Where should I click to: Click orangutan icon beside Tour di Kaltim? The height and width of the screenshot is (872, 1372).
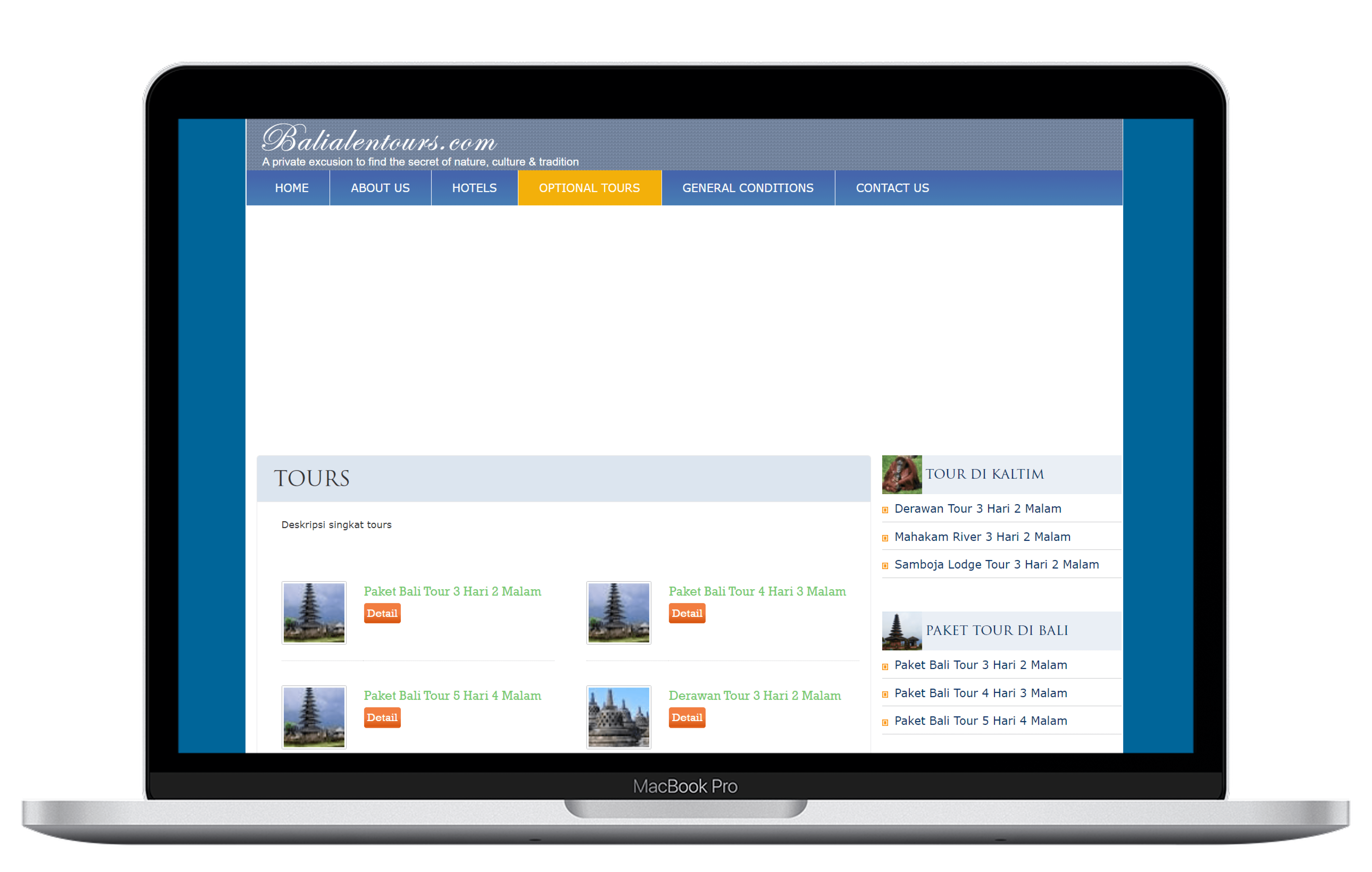pyautogui.click(x=901, y=474)
